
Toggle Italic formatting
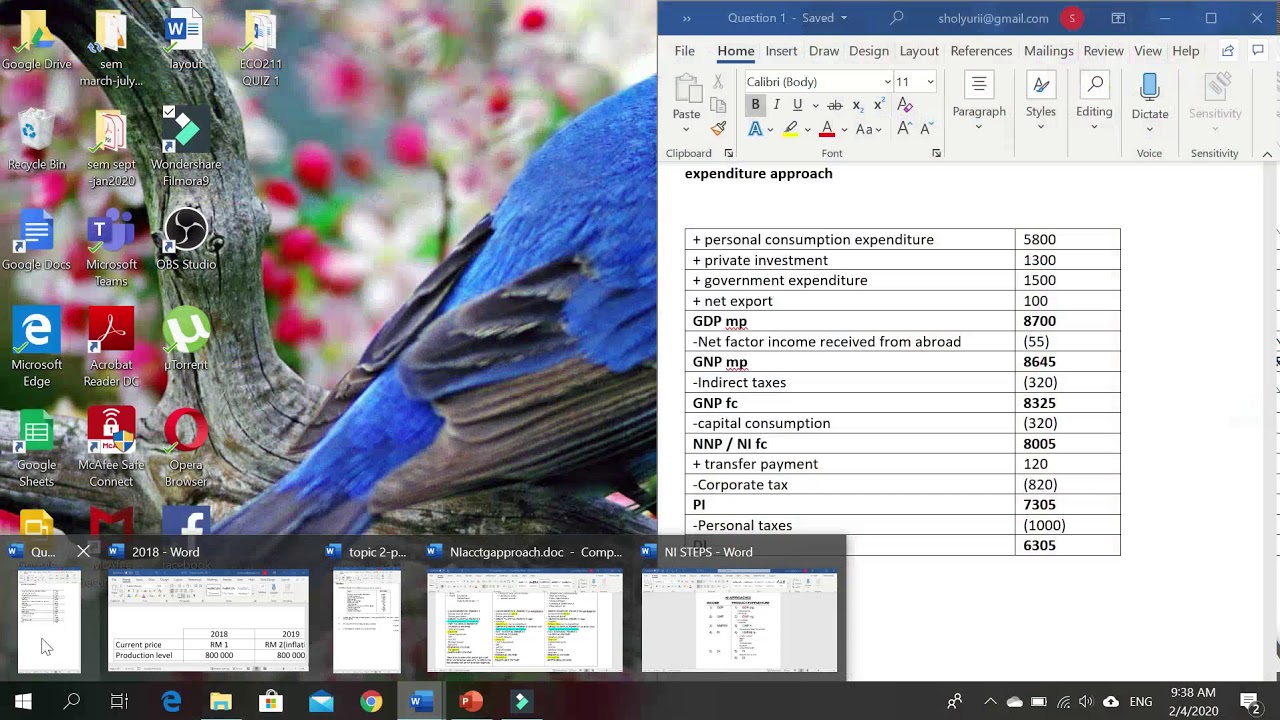pos(776,105)
